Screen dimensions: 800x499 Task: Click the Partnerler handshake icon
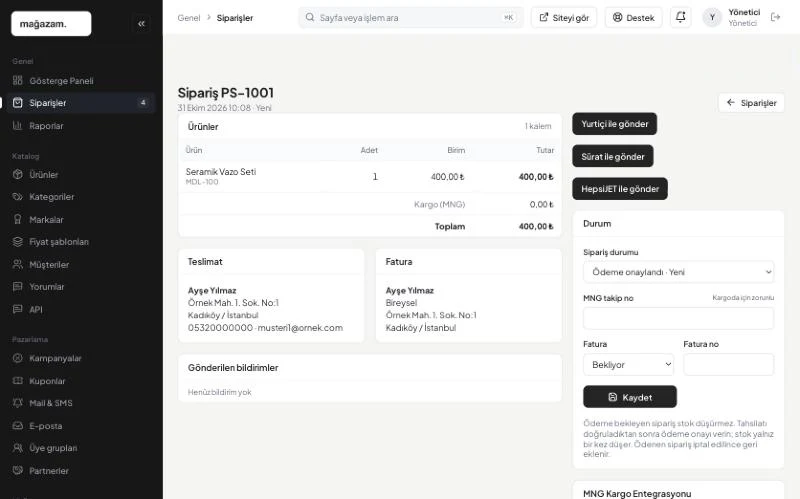coord(18,470)
